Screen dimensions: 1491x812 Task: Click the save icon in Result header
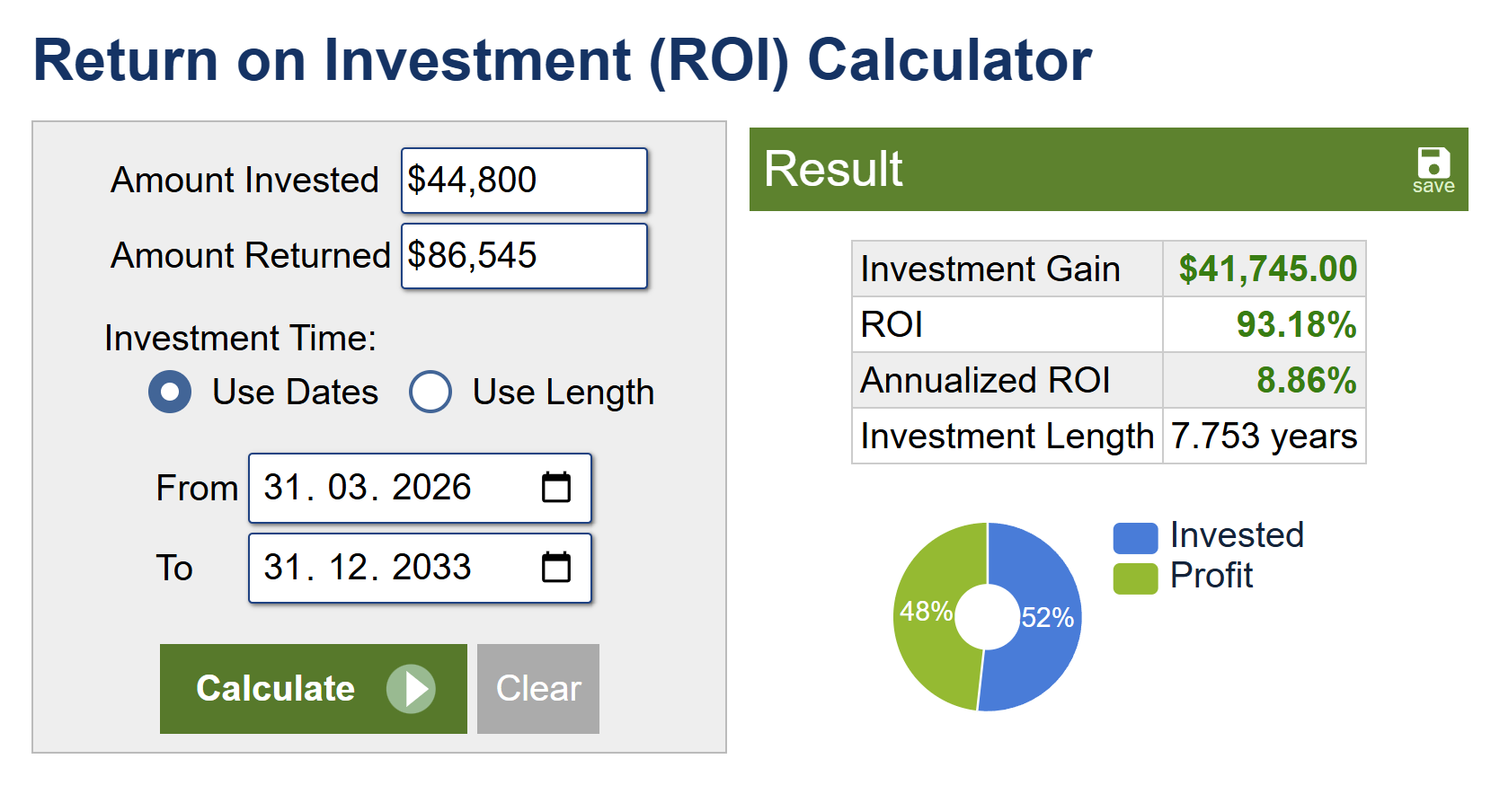point(1433,169)
